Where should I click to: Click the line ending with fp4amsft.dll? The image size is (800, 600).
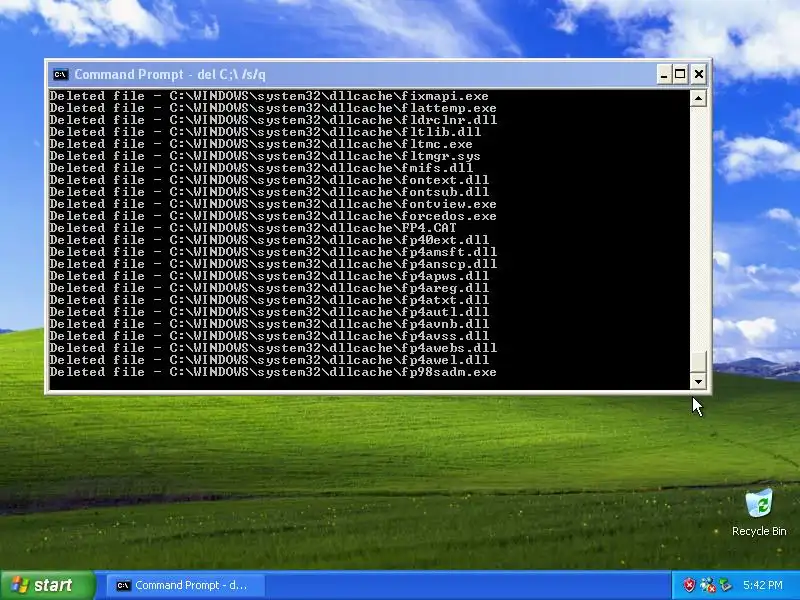(273, 252)
